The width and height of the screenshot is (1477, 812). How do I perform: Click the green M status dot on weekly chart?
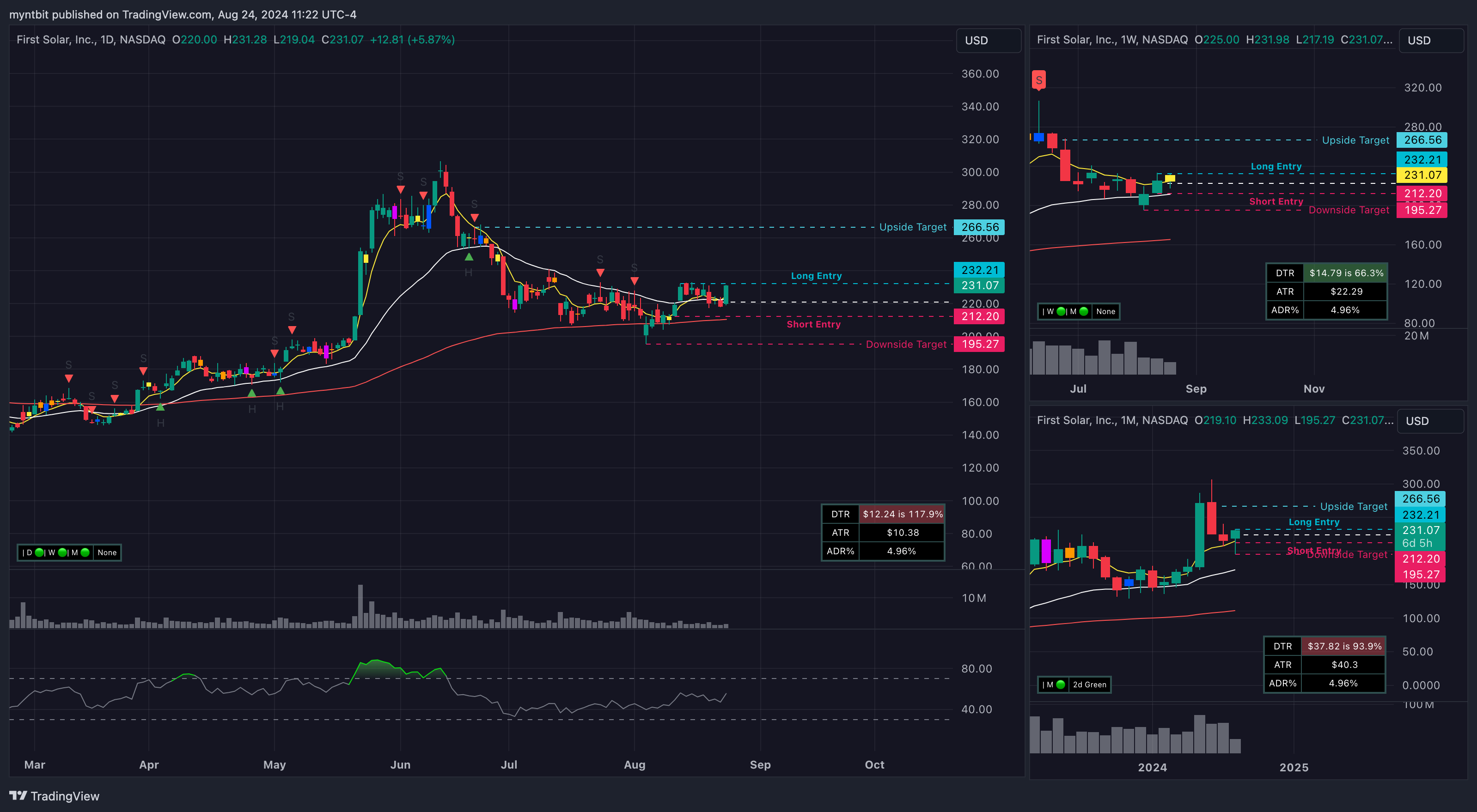click(x=1084, y=311)
